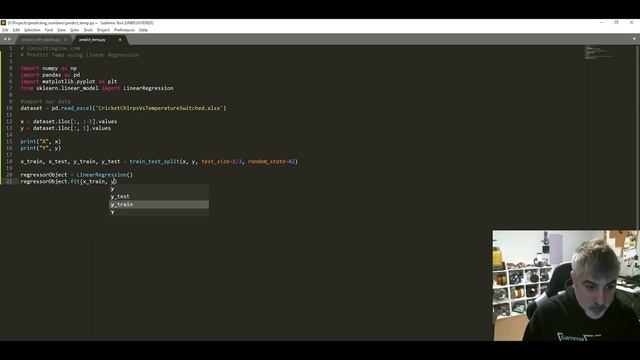Choose y_train from autocomplete list

[159, 204]
